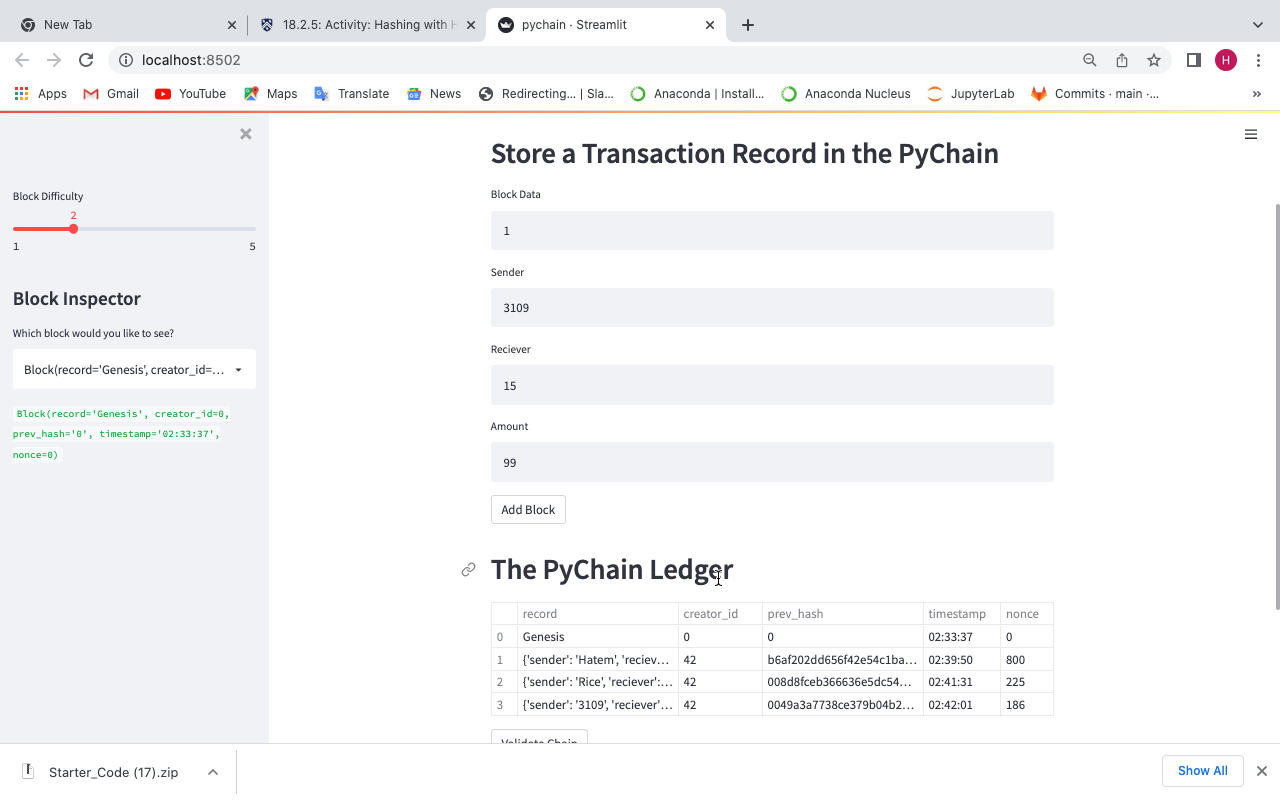Open the JupyterLab bookmark

coord(971,93)
